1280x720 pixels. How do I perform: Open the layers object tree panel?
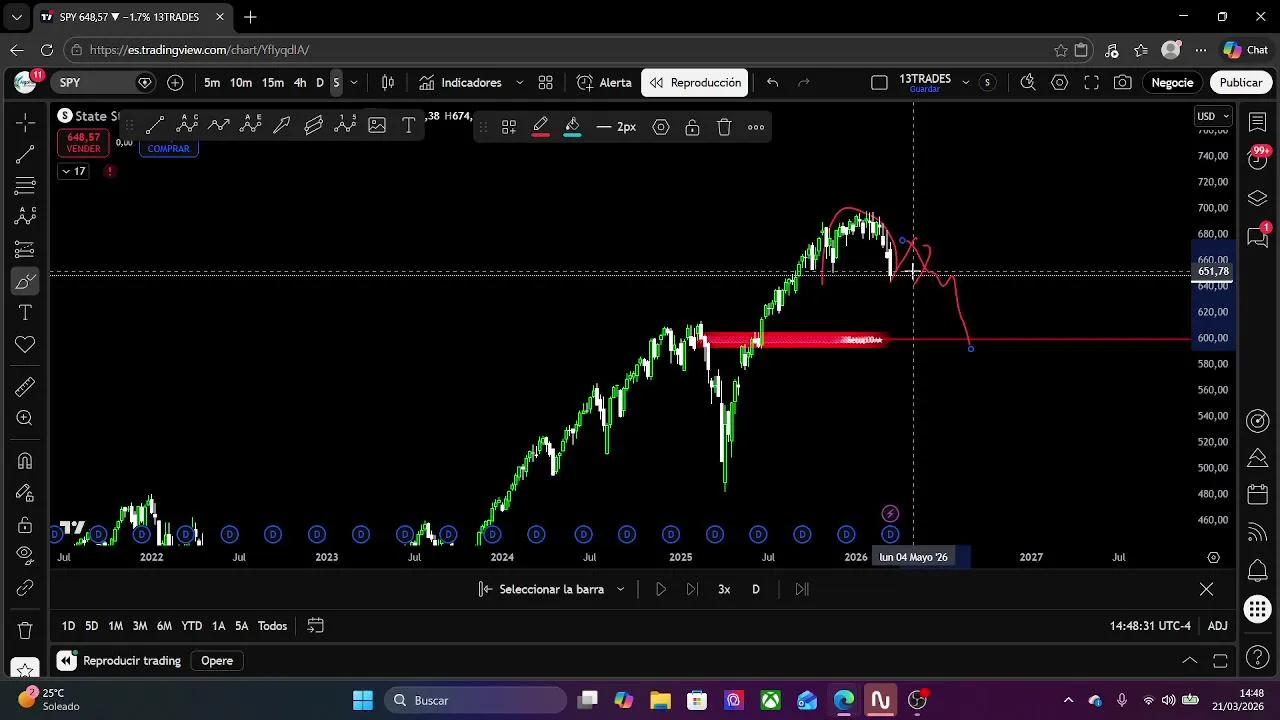tap(1258, 198)
